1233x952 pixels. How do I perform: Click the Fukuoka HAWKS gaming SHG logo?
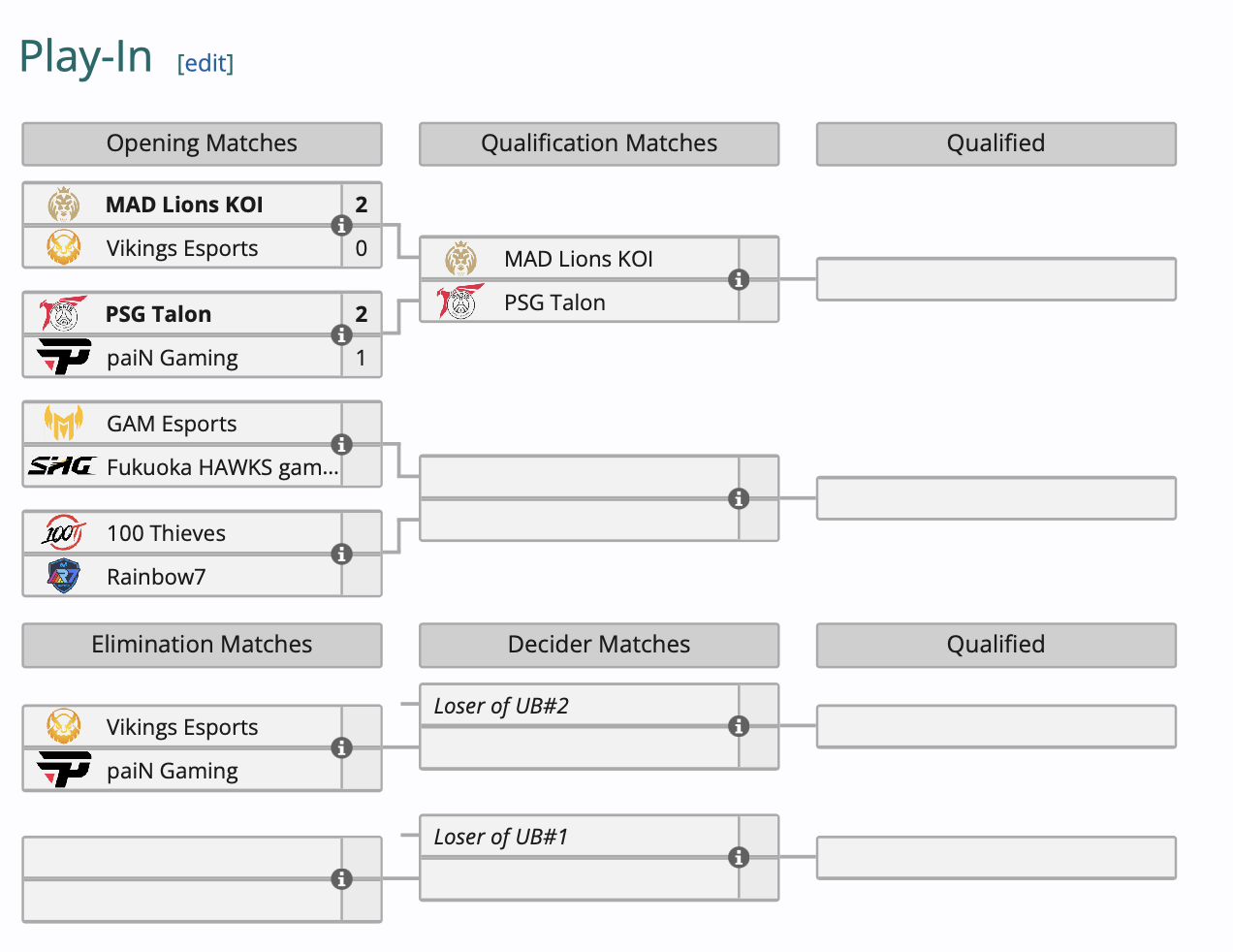62,466
